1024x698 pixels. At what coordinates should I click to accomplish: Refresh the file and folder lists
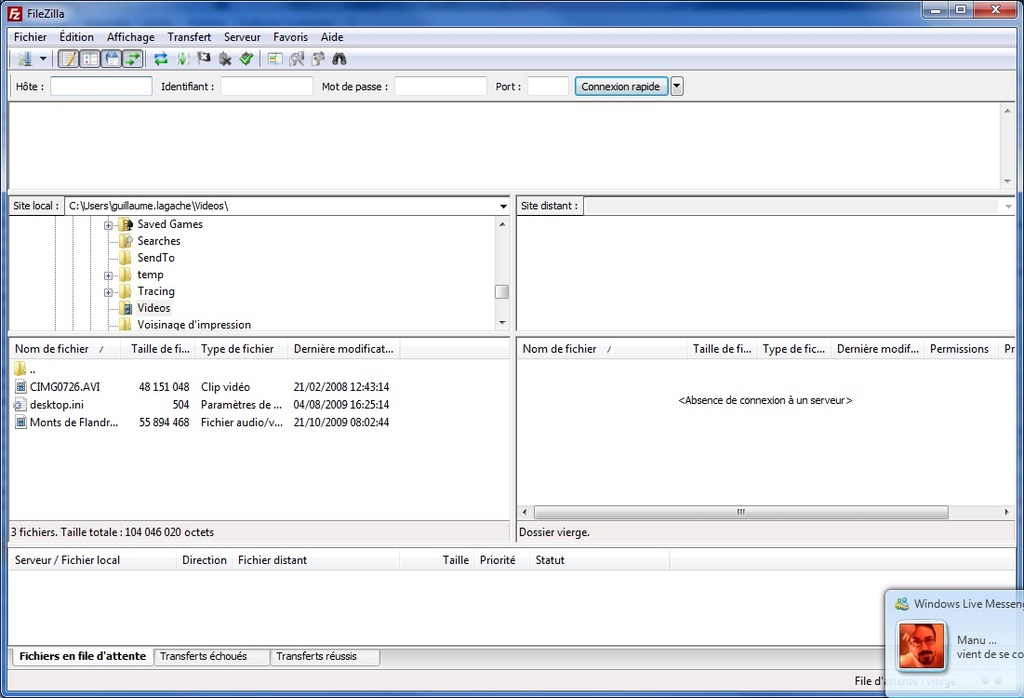pos(160,59)
